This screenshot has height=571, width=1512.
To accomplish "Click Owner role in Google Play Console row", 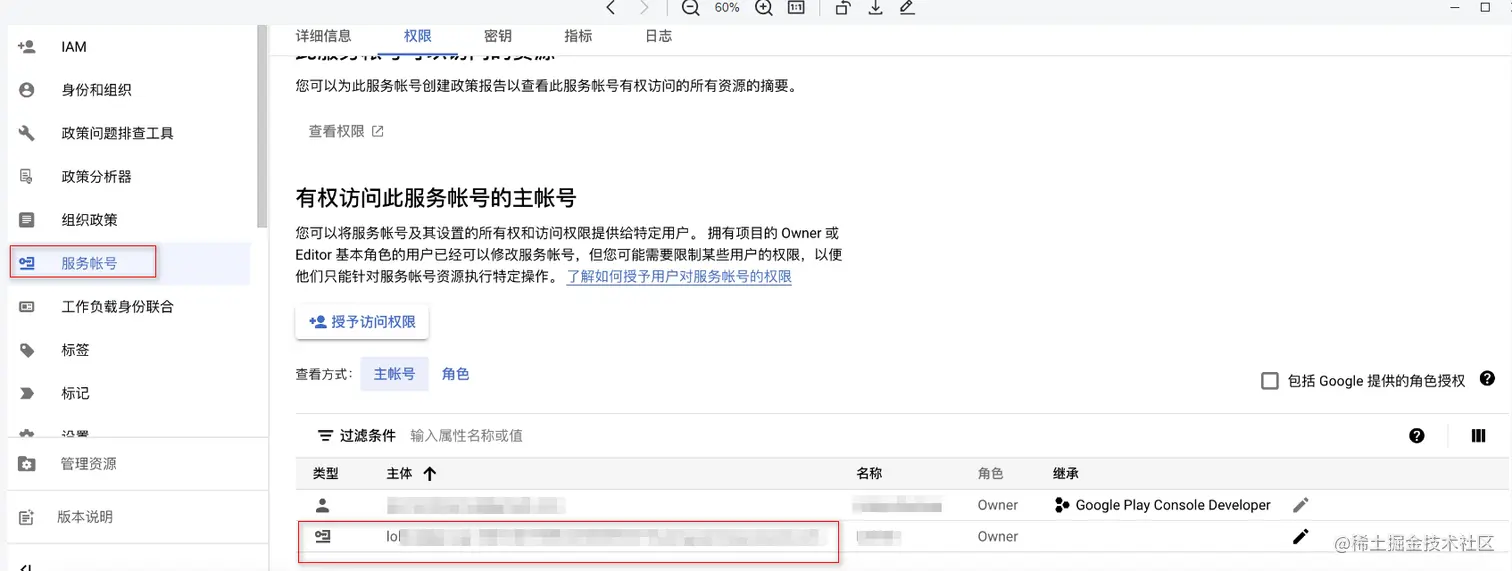I will coord(998,505).
